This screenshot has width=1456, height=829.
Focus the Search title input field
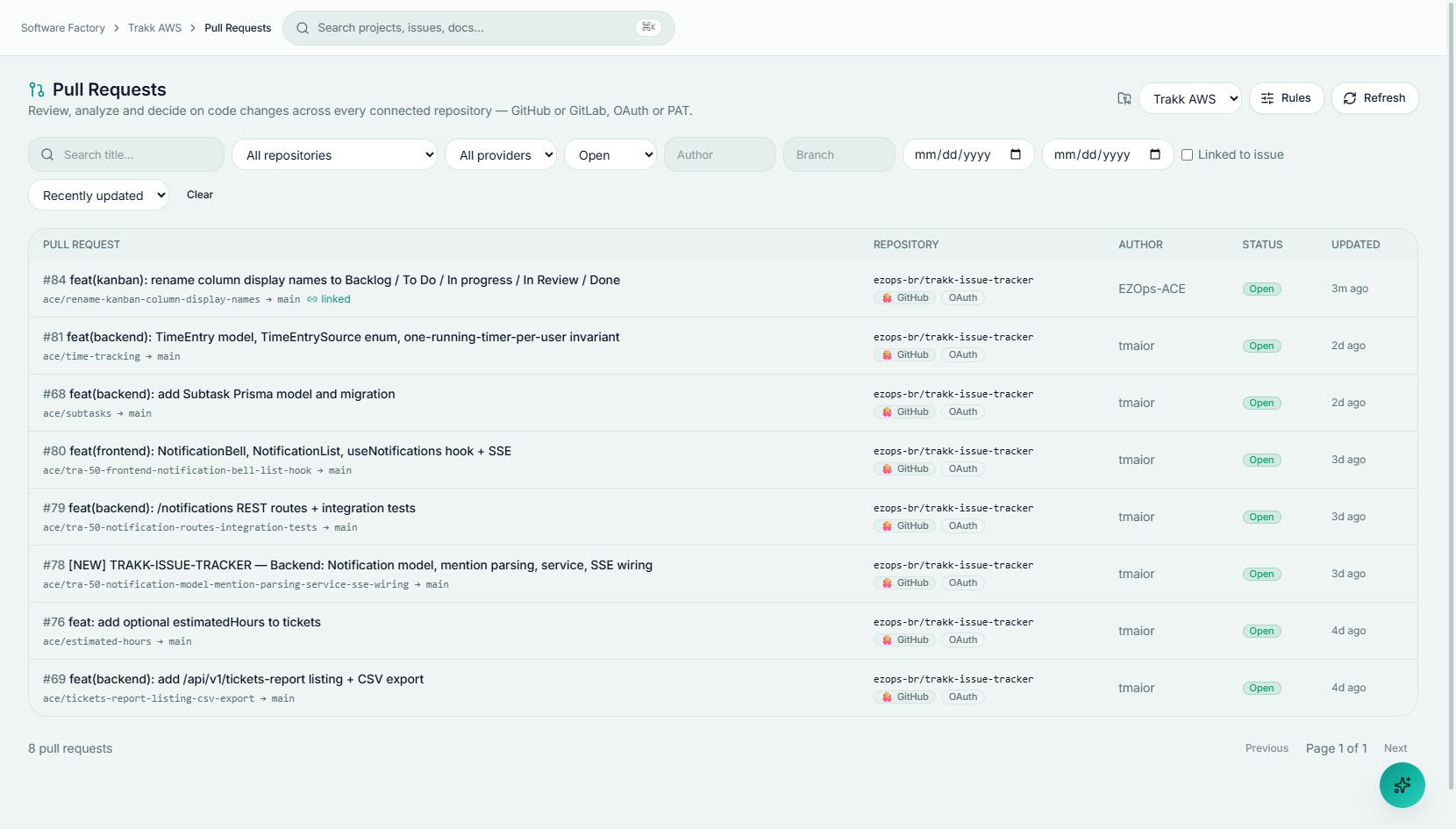(126, 154)
